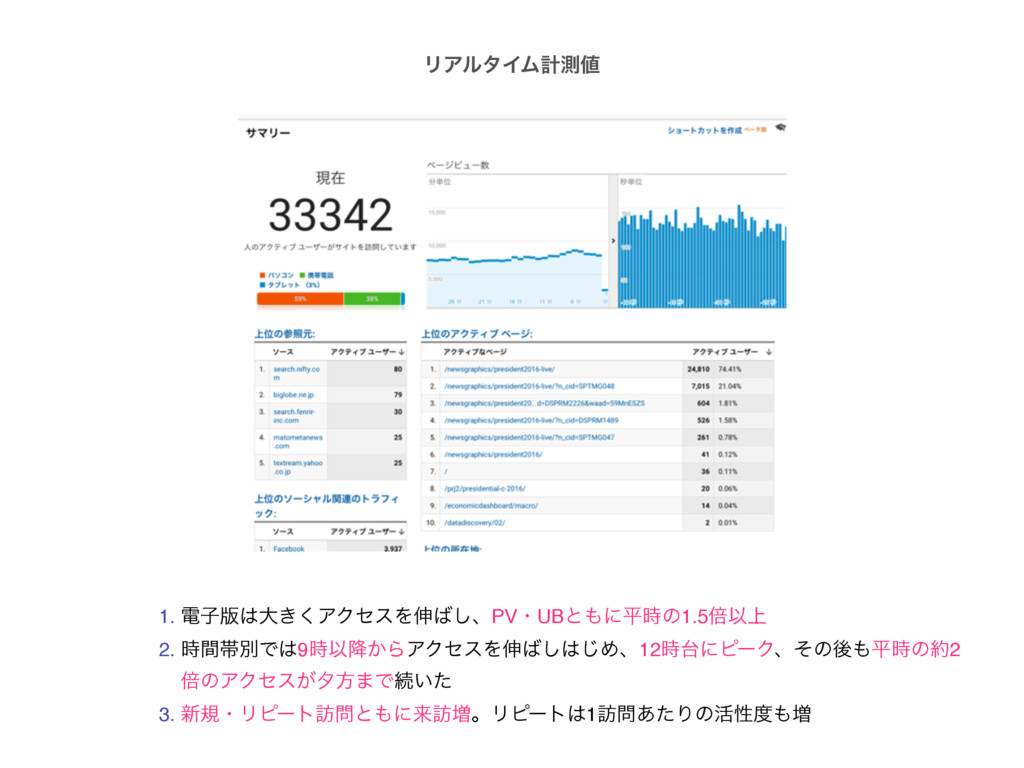This screenshot has height=768, width=1024.
Task: Click the 24,810 active users value
Action: (698, 369)
